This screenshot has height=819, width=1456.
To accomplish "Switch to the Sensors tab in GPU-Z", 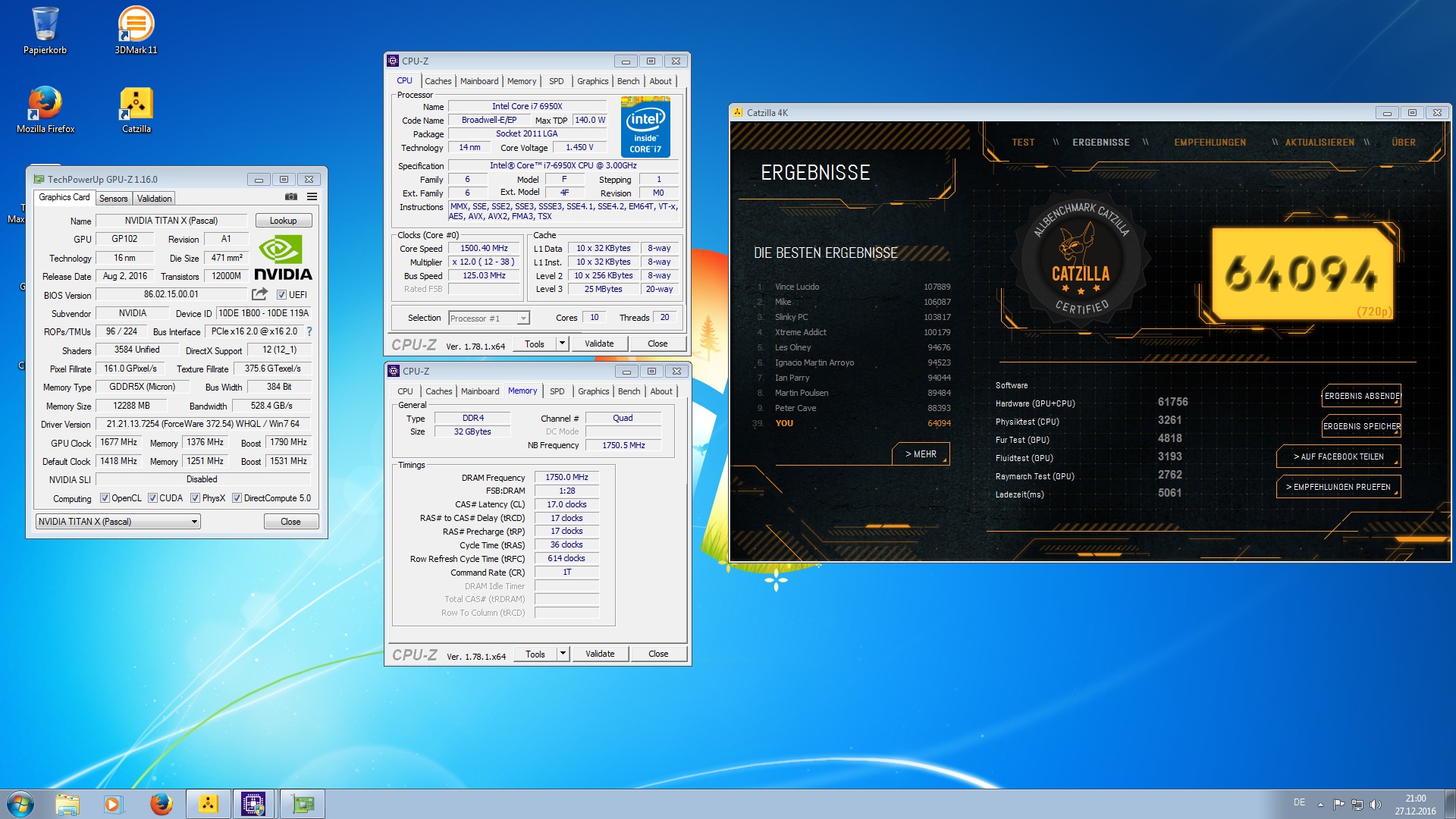I will click(114, 199).
